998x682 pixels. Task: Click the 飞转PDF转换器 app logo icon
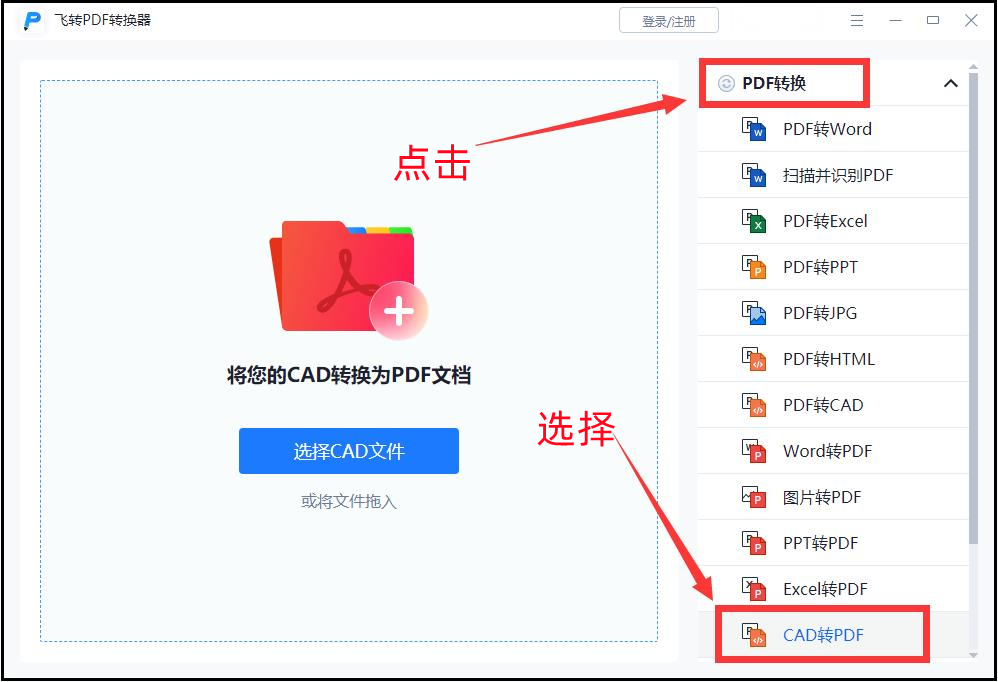point(32,20)
